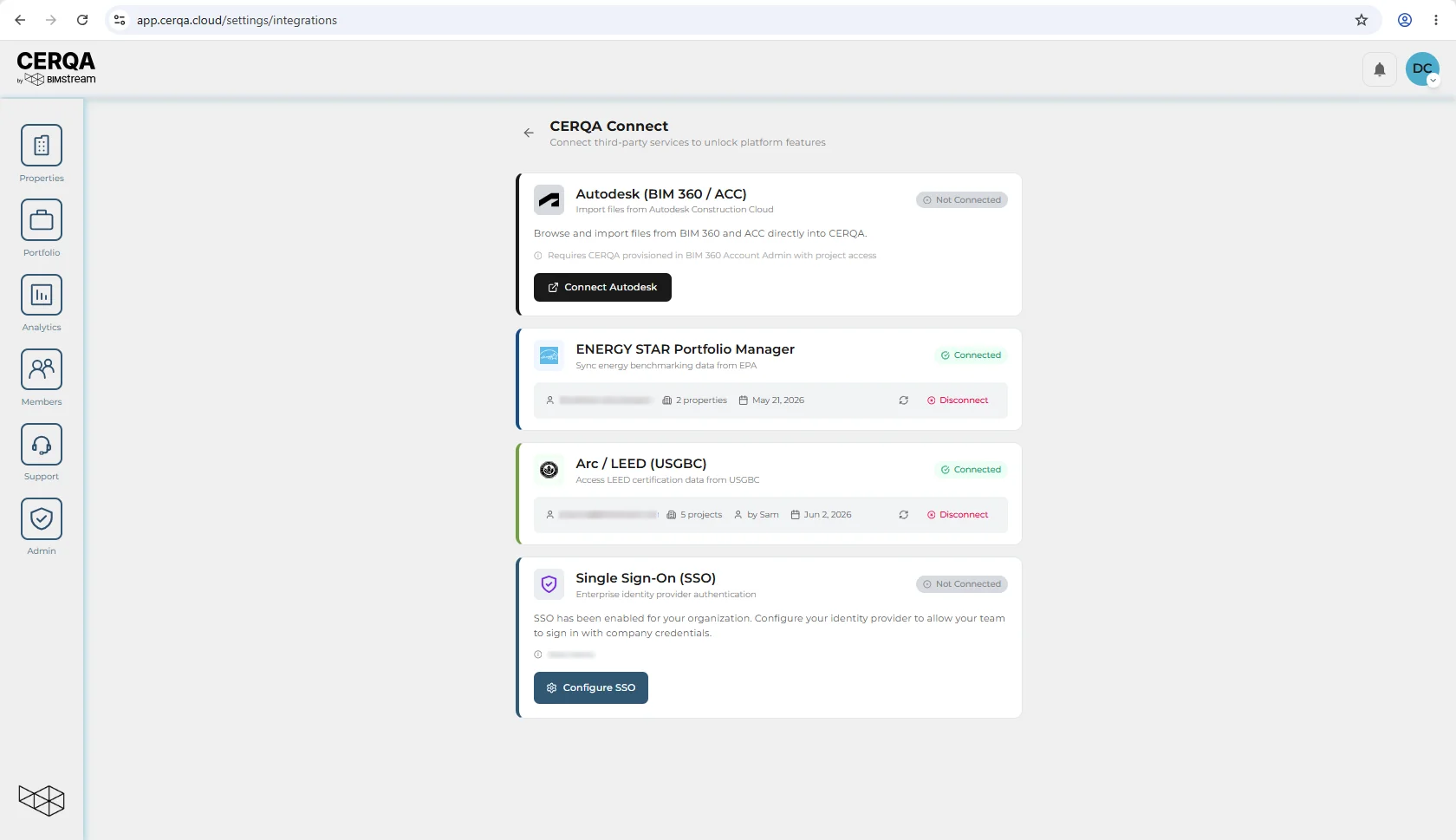Go to Analytics in sidebar

tap(42, 303)
